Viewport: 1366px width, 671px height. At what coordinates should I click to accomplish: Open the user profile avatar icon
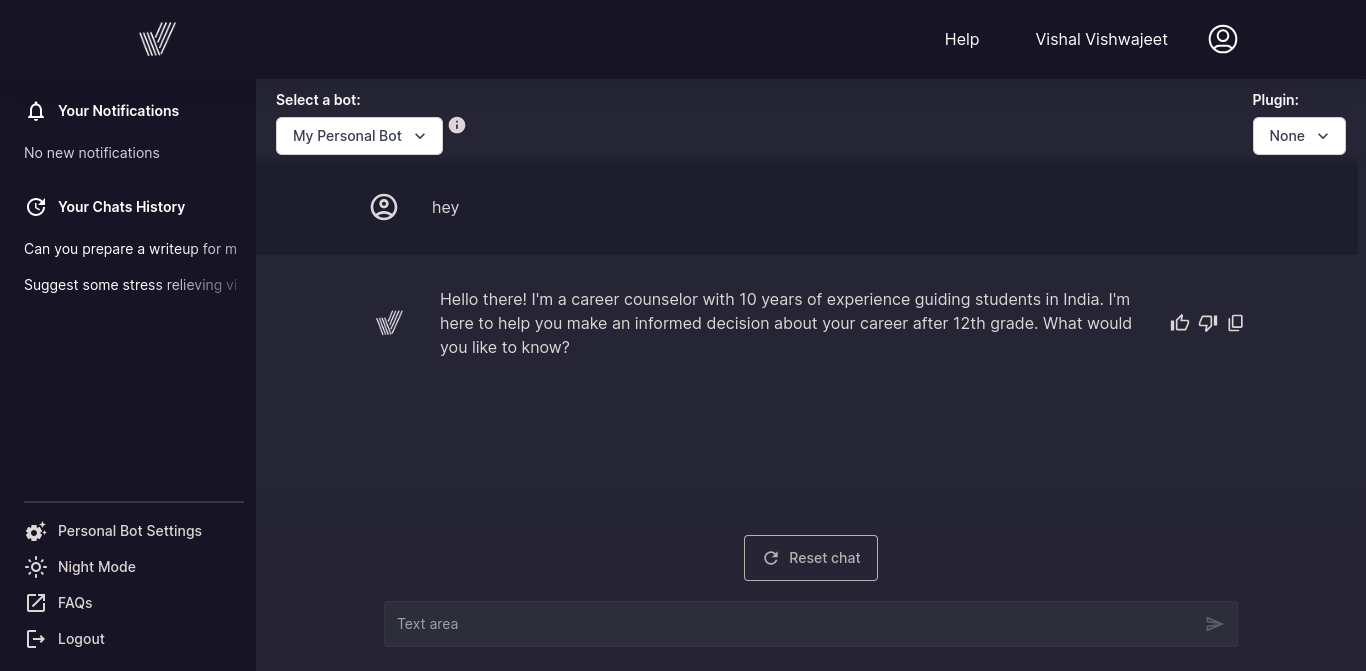tap(1223, 39)
